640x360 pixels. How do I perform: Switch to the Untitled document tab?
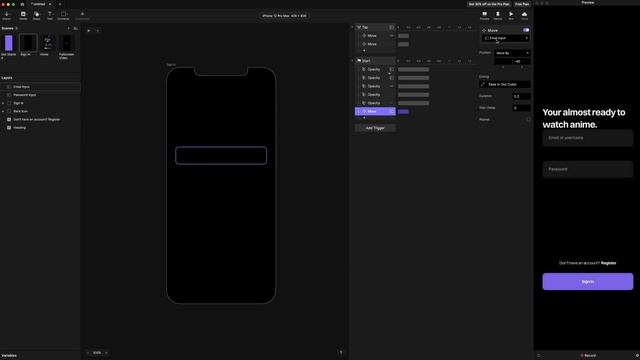pyautogui.click(x=38, y=4)
